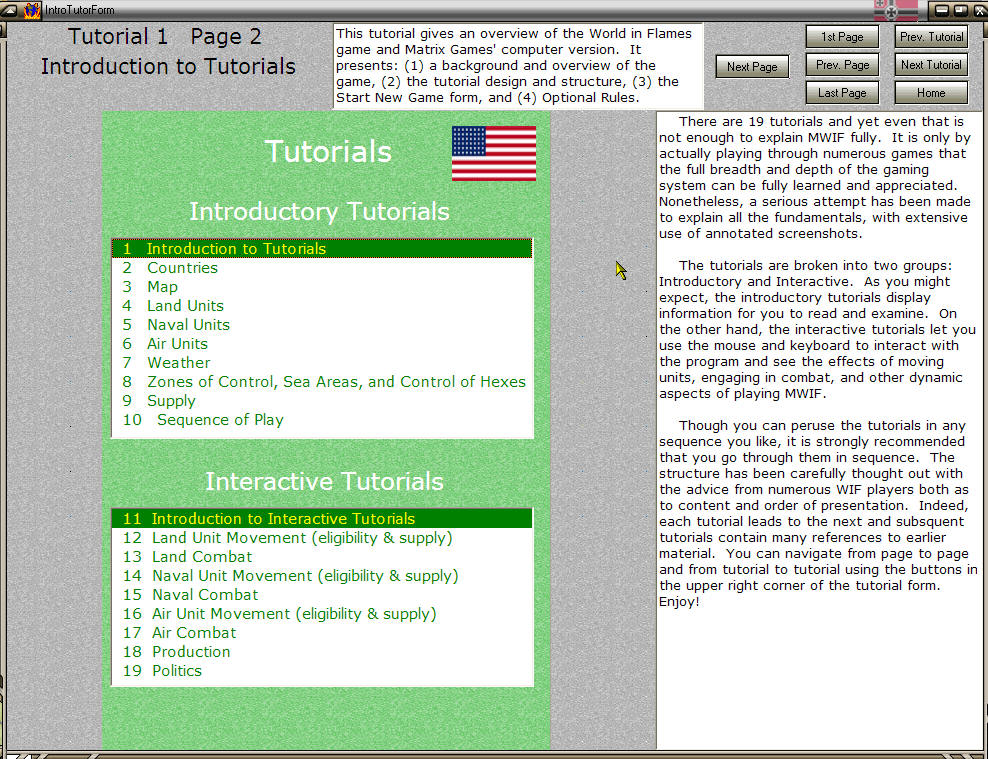Open the Supply tutorial
The image size is (988, 759).
pos(171,400)
